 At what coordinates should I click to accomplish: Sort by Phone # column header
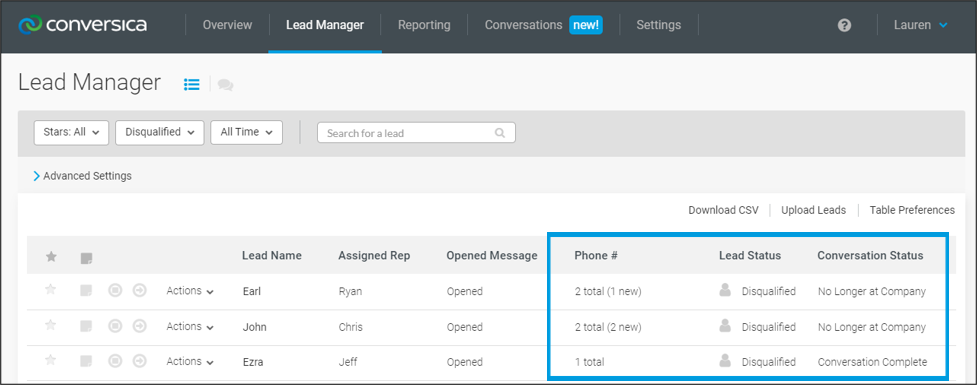click(x=596, y=255)
